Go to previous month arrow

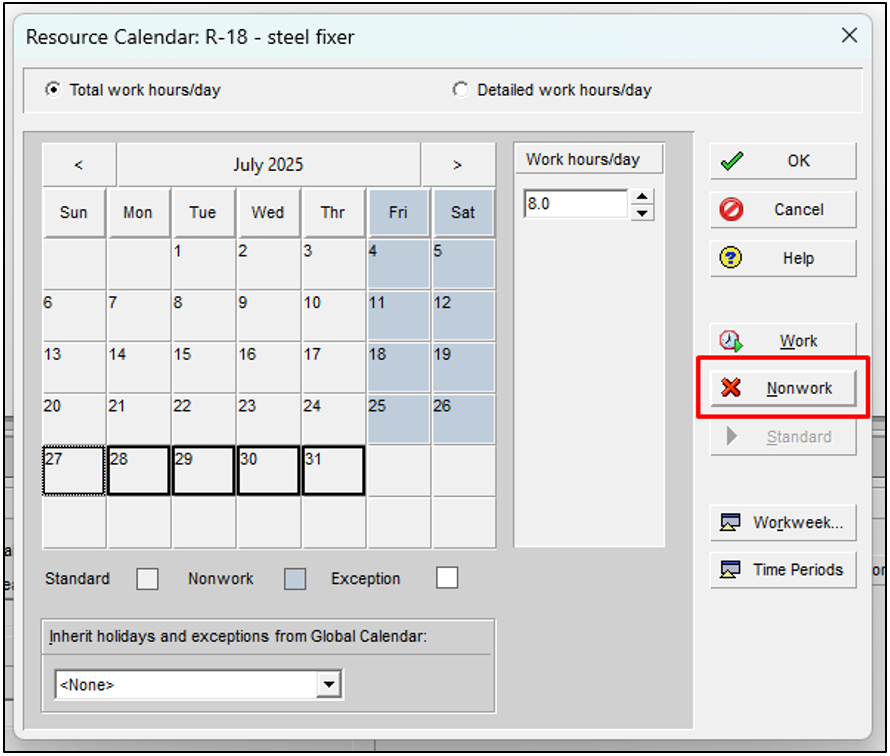coord(79,165)
